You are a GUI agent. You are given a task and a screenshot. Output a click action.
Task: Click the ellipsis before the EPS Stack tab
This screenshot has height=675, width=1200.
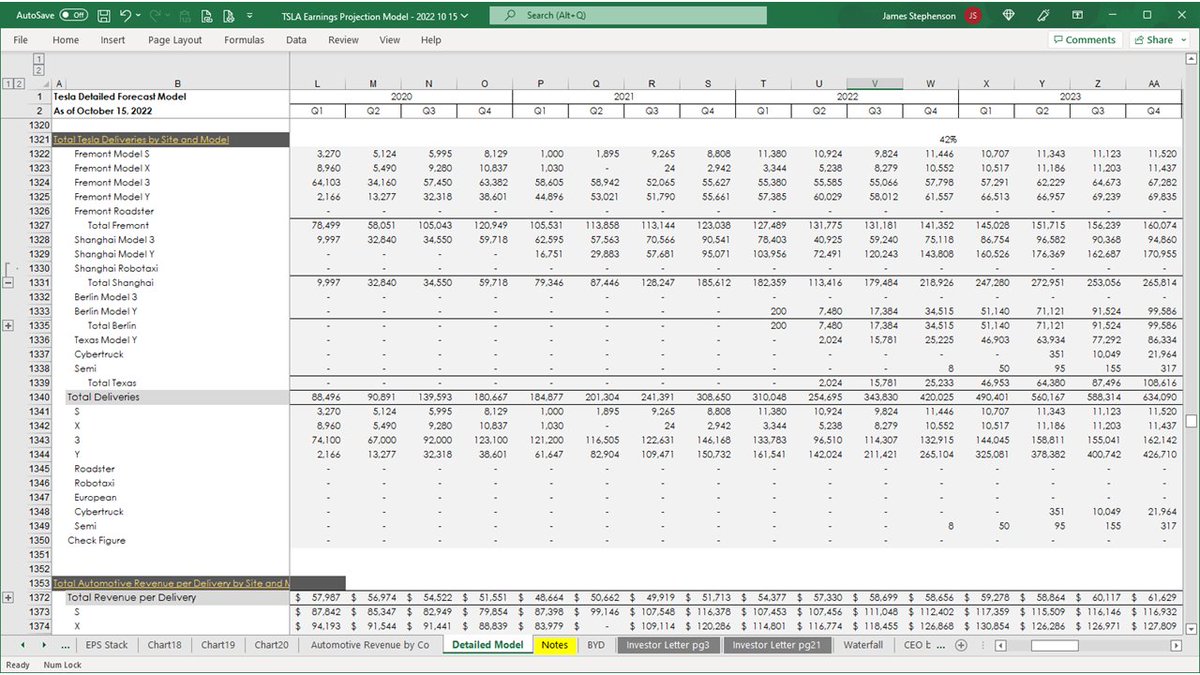(66, 646)
